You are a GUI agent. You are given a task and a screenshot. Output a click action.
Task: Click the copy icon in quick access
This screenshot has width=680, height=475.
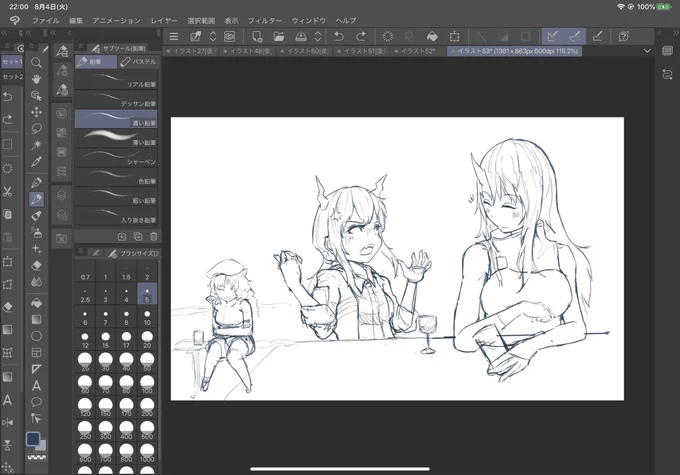point(7,214)
